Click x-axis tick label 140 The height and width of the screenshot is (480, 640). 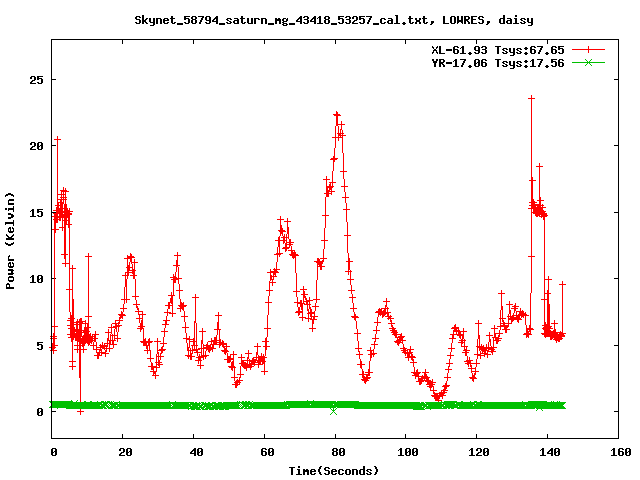[550, 452]
